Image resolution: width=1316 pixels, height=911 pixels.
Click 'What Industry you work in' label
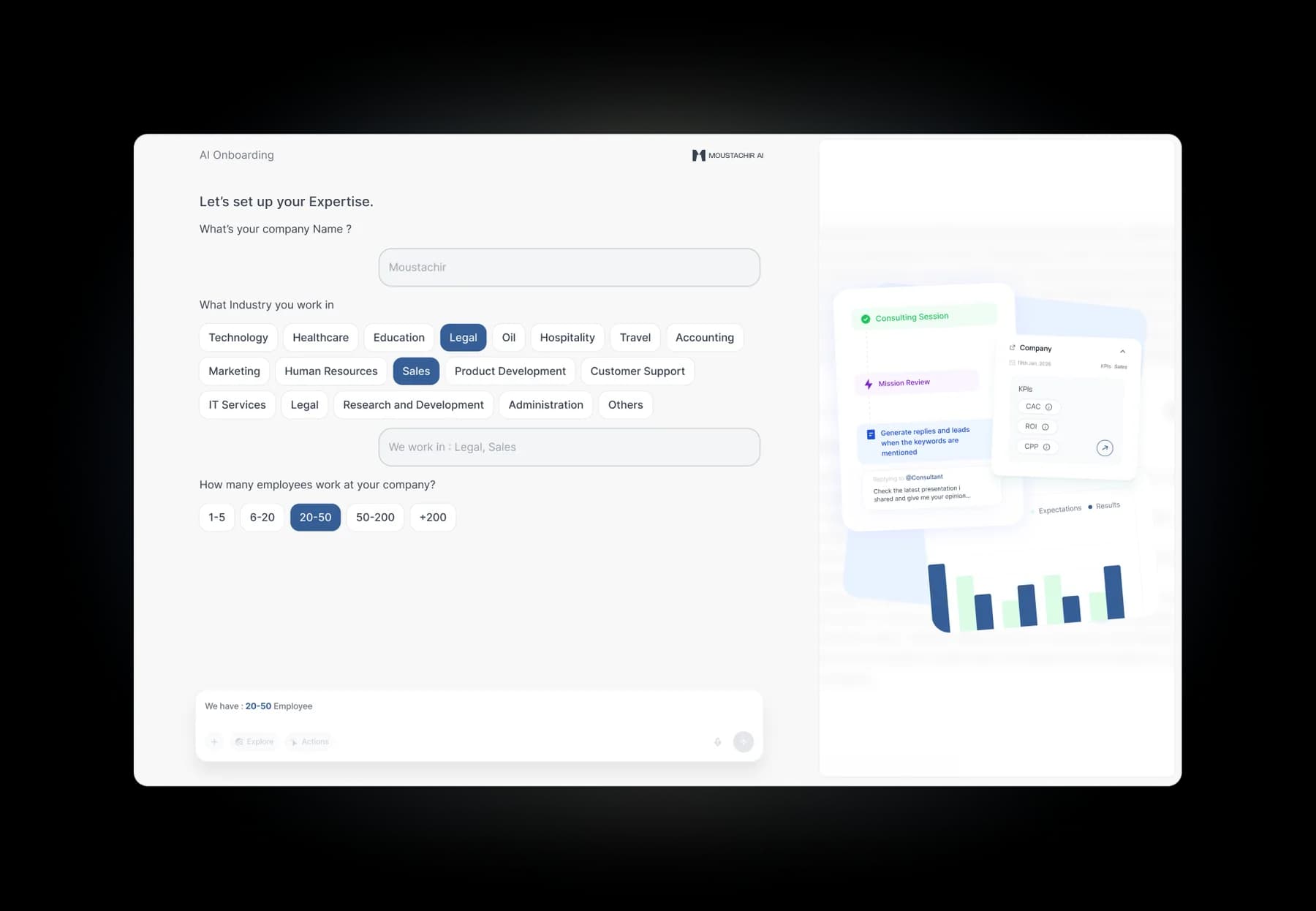267,305
